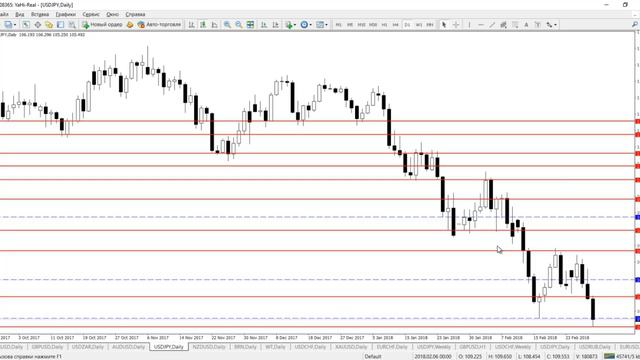This screenshot has height=360, width=640.
Task: Select the text label tool
Action: pos(538,25)
